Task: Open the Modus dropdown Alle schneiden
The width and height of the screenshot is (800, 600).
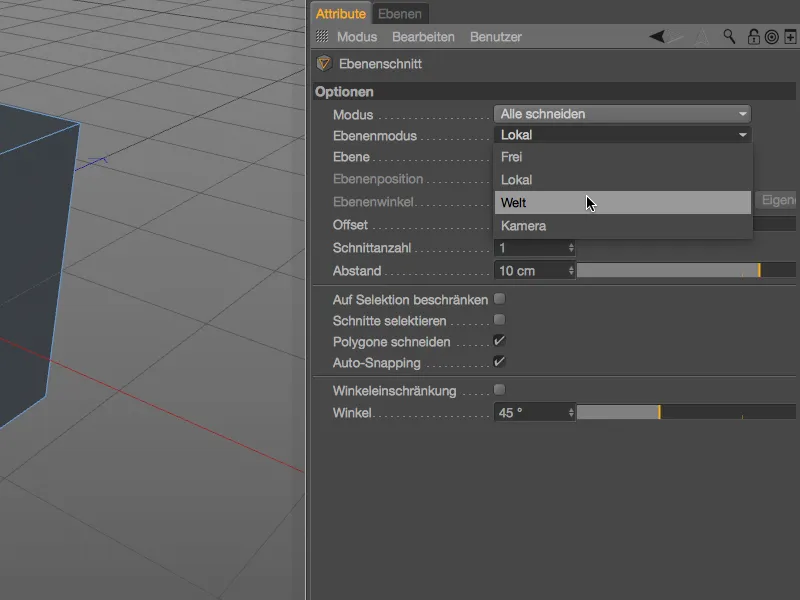Action: pos(622,114)
